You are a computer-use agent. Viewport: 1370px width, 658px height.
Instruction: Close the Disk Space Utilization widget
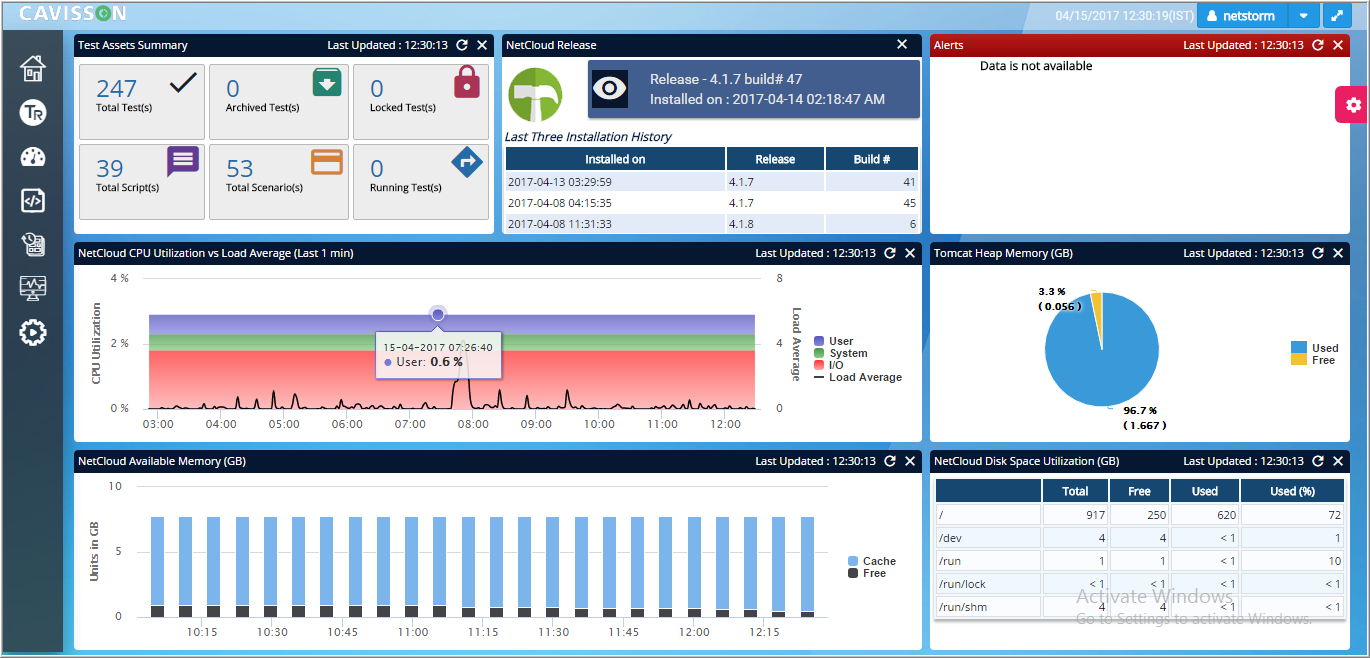(1338, 461)
